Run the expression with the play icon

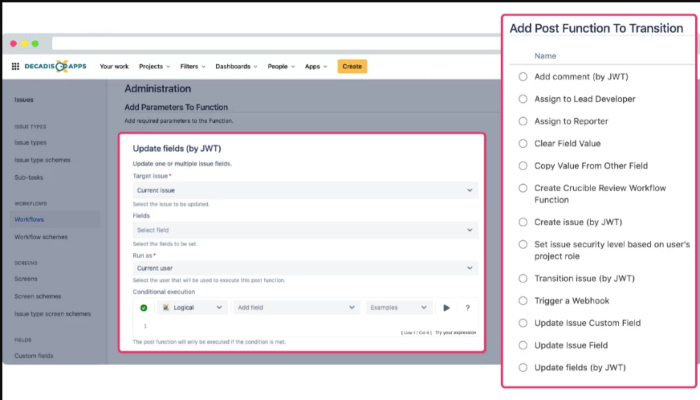[x=446, y=308]
